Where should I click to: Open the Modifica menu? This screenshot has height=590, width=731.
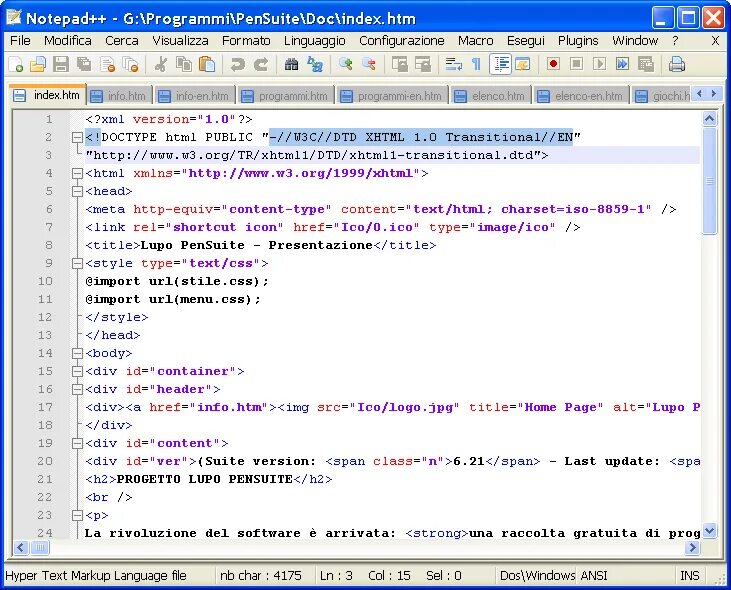(x=68, y=41)
